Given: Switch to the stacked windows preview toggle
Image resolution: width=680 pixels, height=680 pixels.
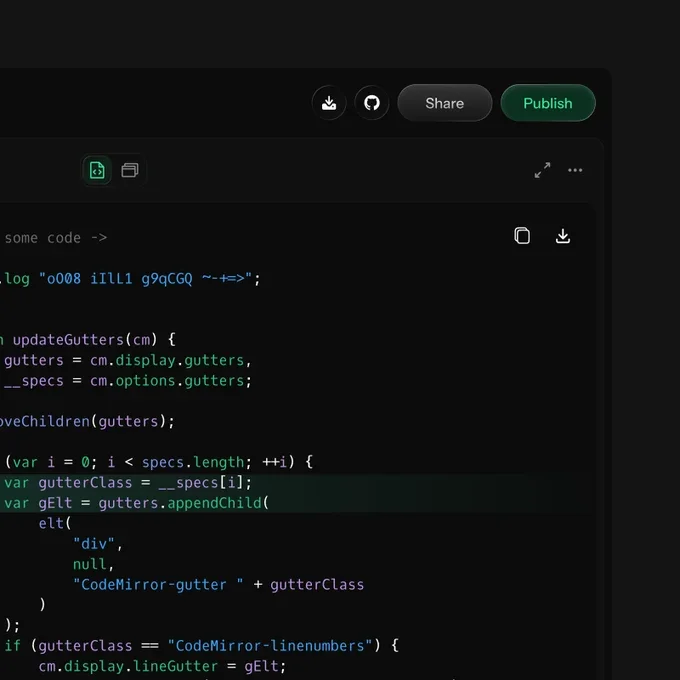Looking at the screenshot, I should tap(130, 170).
